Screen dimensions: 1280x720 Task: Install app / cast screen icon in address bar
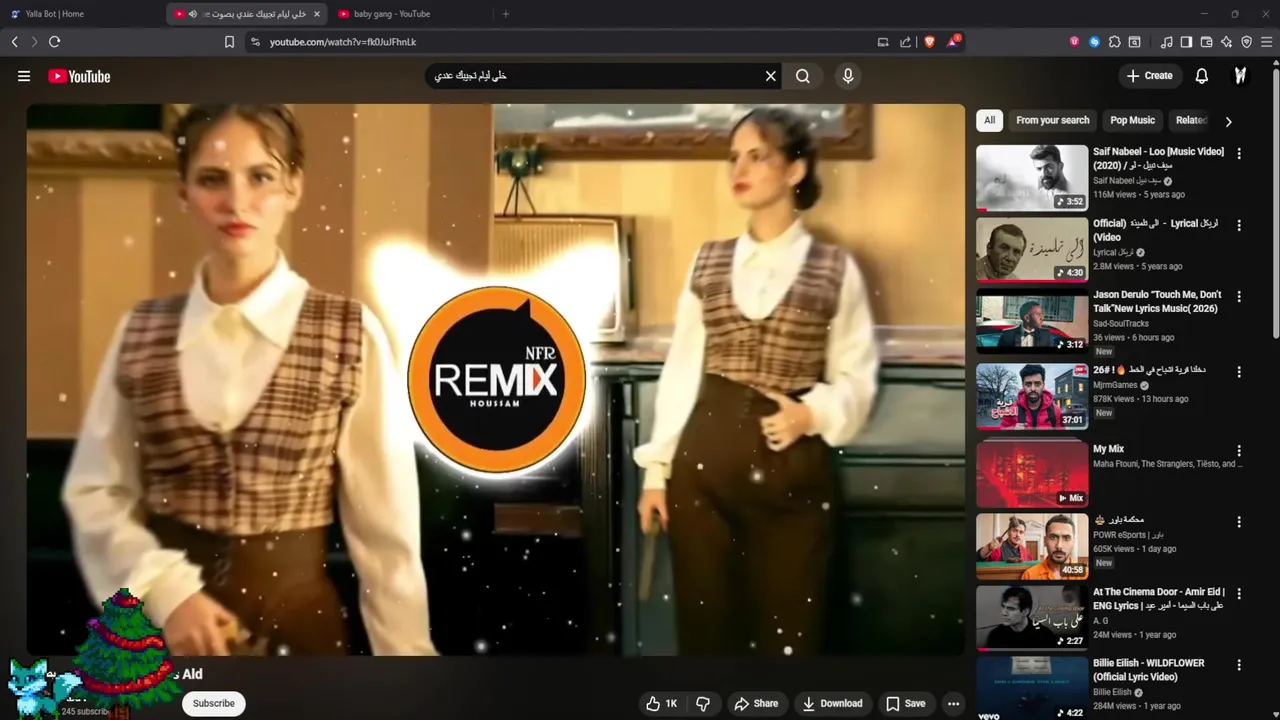pyautogui.click(x=883, y=42)
